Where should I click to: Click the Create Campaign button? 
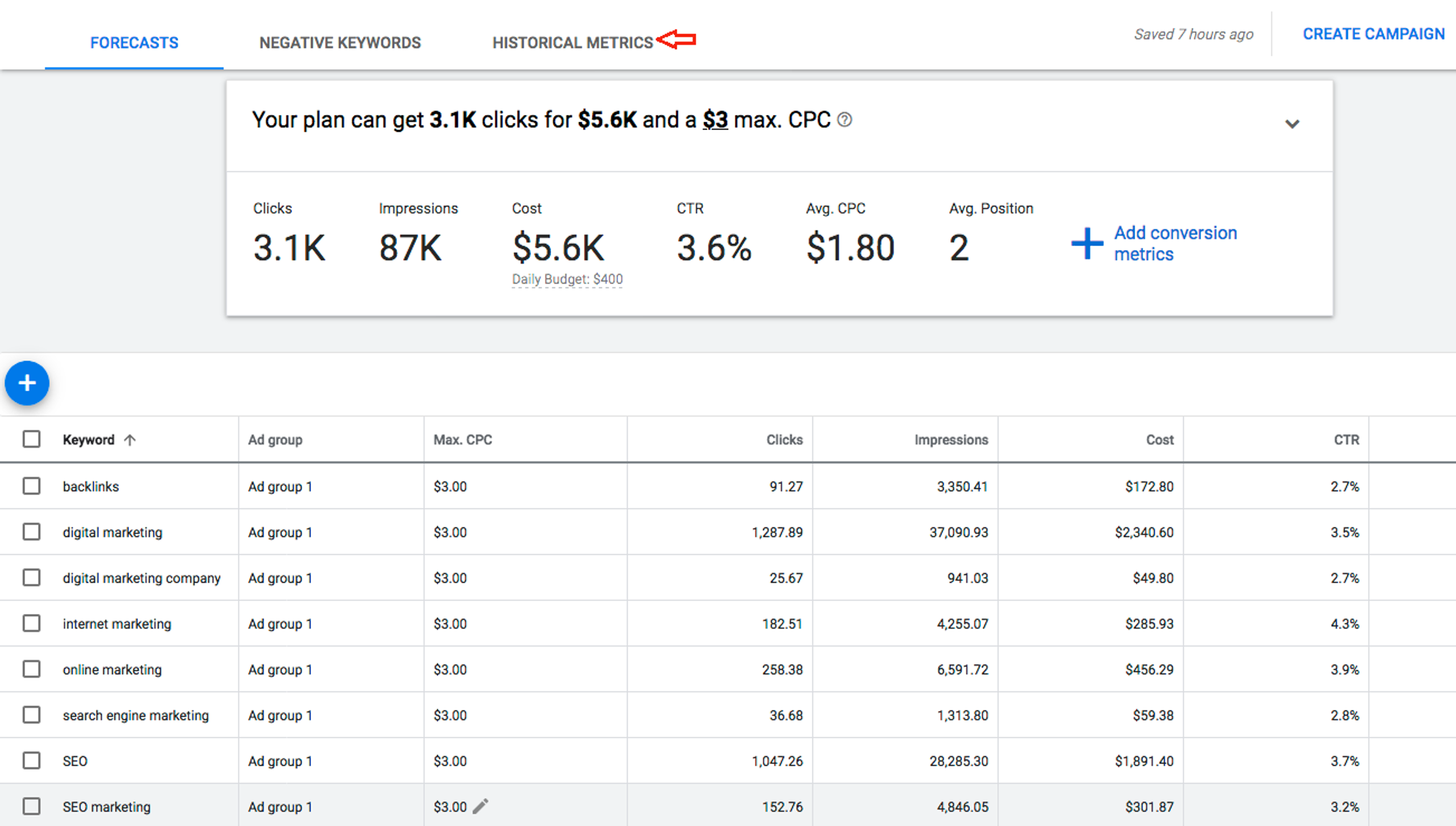(1373, 34)
